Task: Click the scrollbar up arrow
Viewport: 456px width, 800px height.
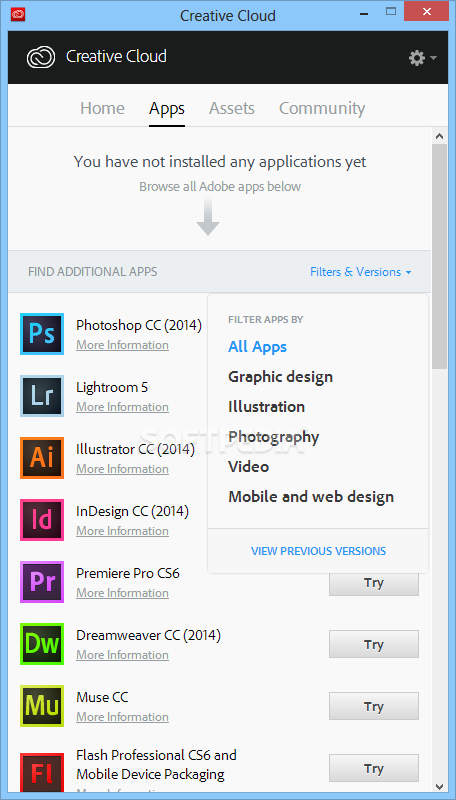Action: pyautogui.click(x=439, y=136)
